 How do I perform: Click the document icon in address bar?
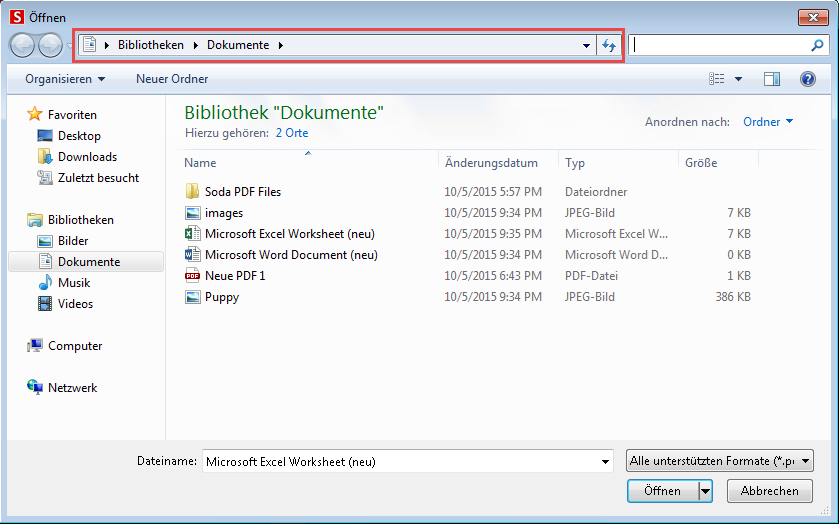pyautogui.click(x=90, y=44)
